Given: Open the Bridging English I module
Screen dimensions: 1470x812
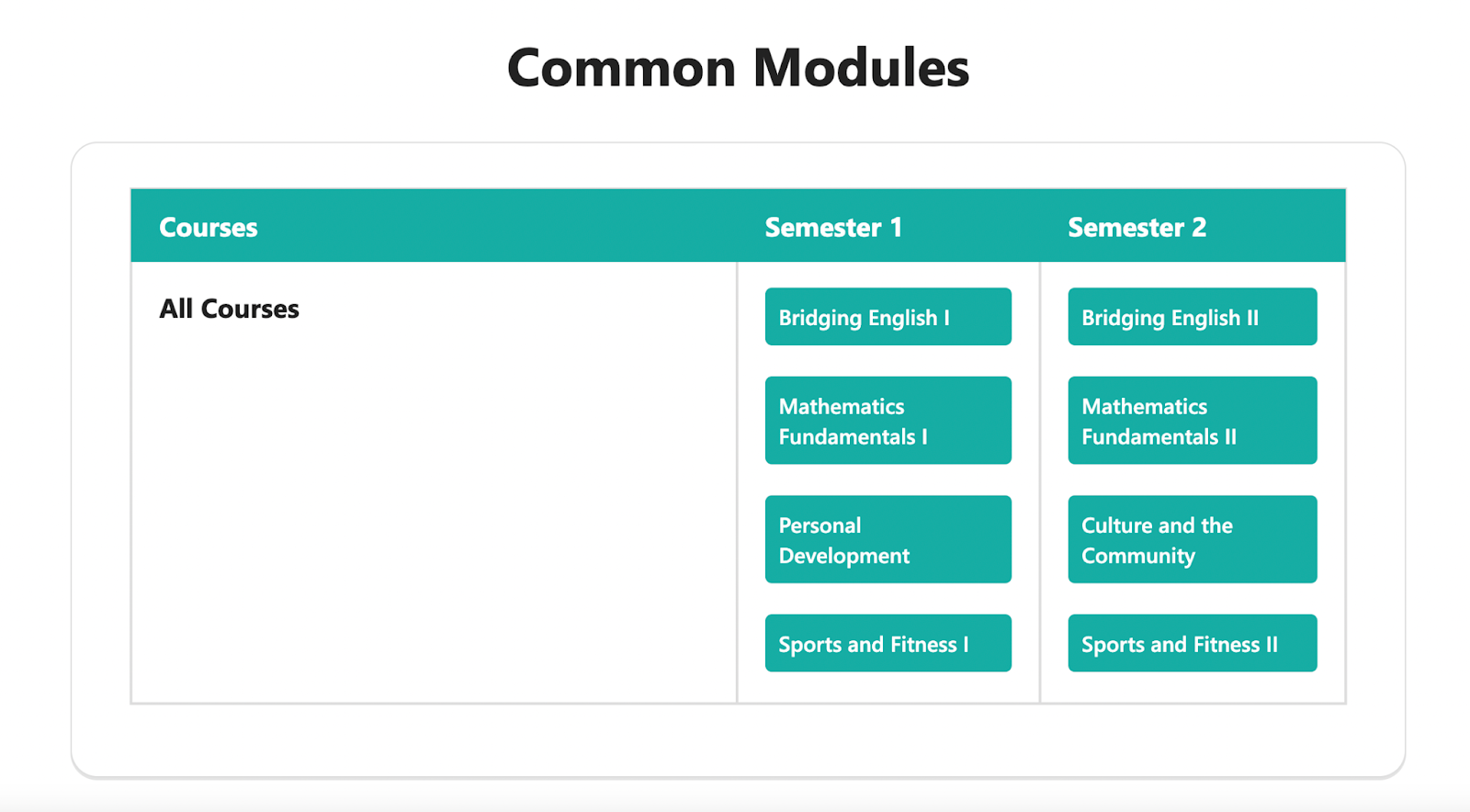Looking at the screenshot, I should point(888,317).
